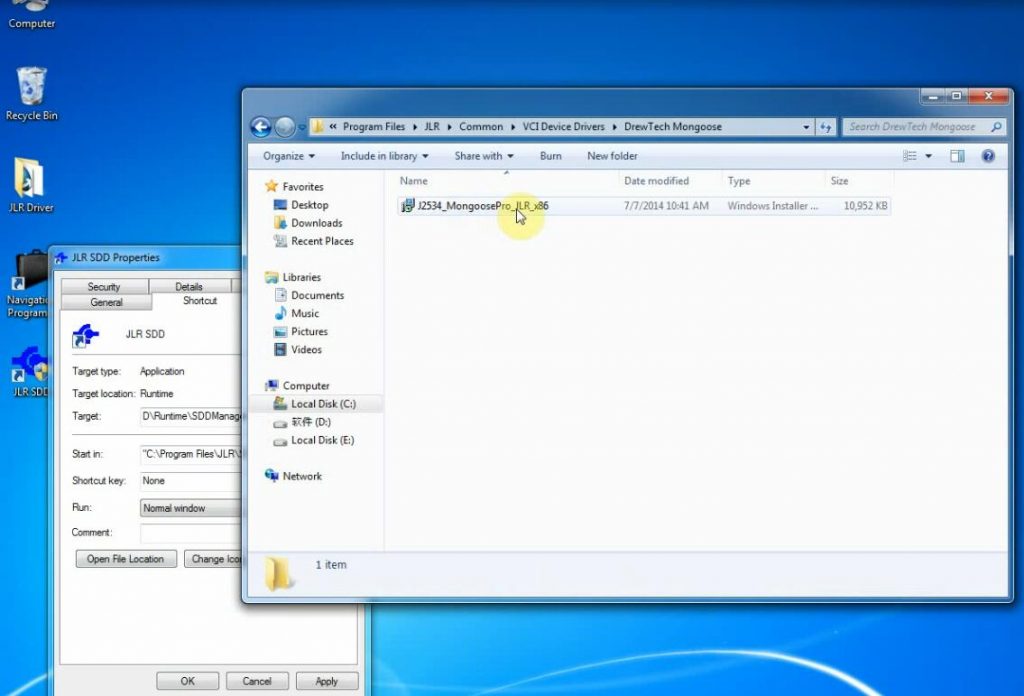Viewport: 1024px width, 696px height.
Task: Click the JLR breadcrumb in the address bar
Action: coord(432,127)
